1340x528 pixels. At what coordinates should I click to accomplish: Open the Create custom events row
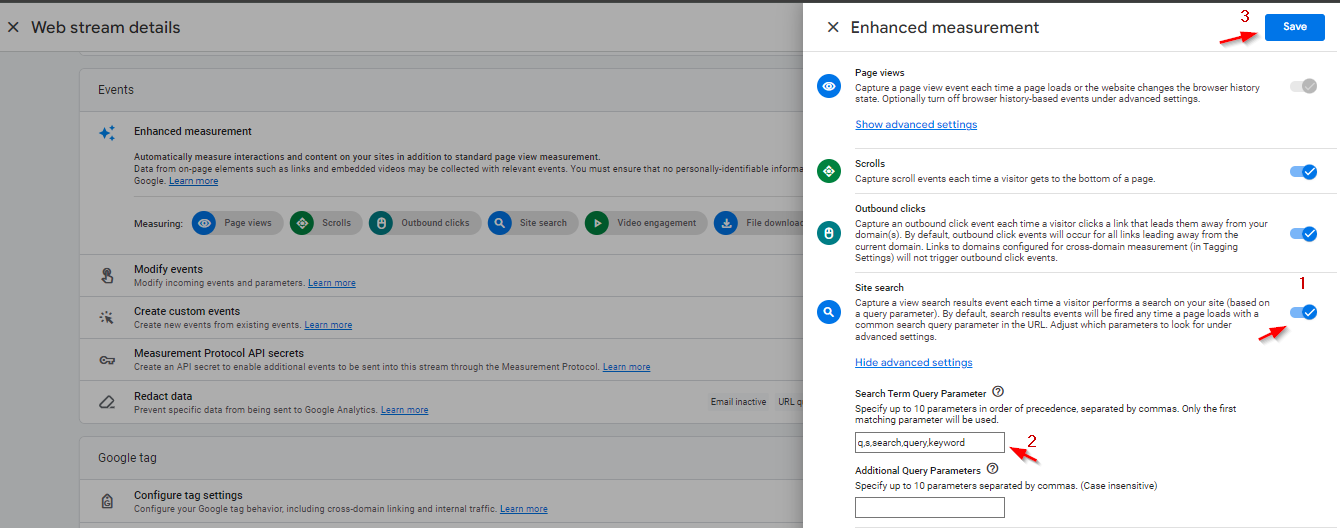(441, 317)
